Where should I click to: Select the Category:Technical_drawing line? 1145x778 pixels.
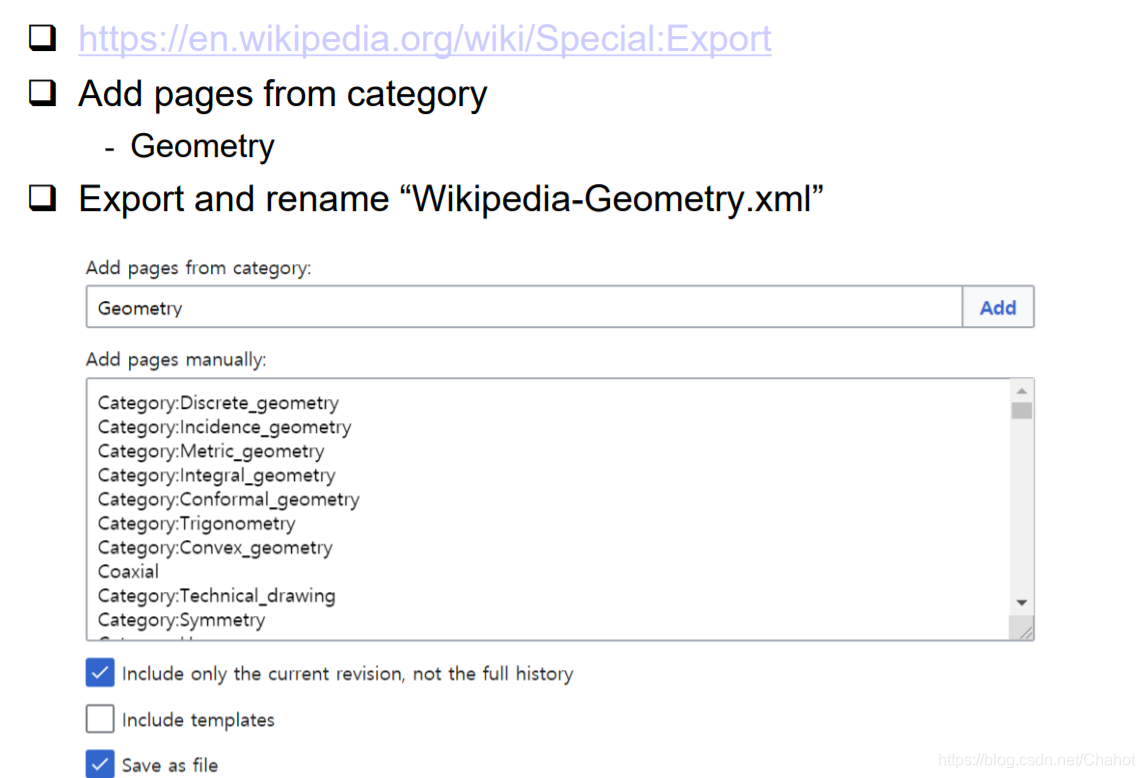coord(217,596)
